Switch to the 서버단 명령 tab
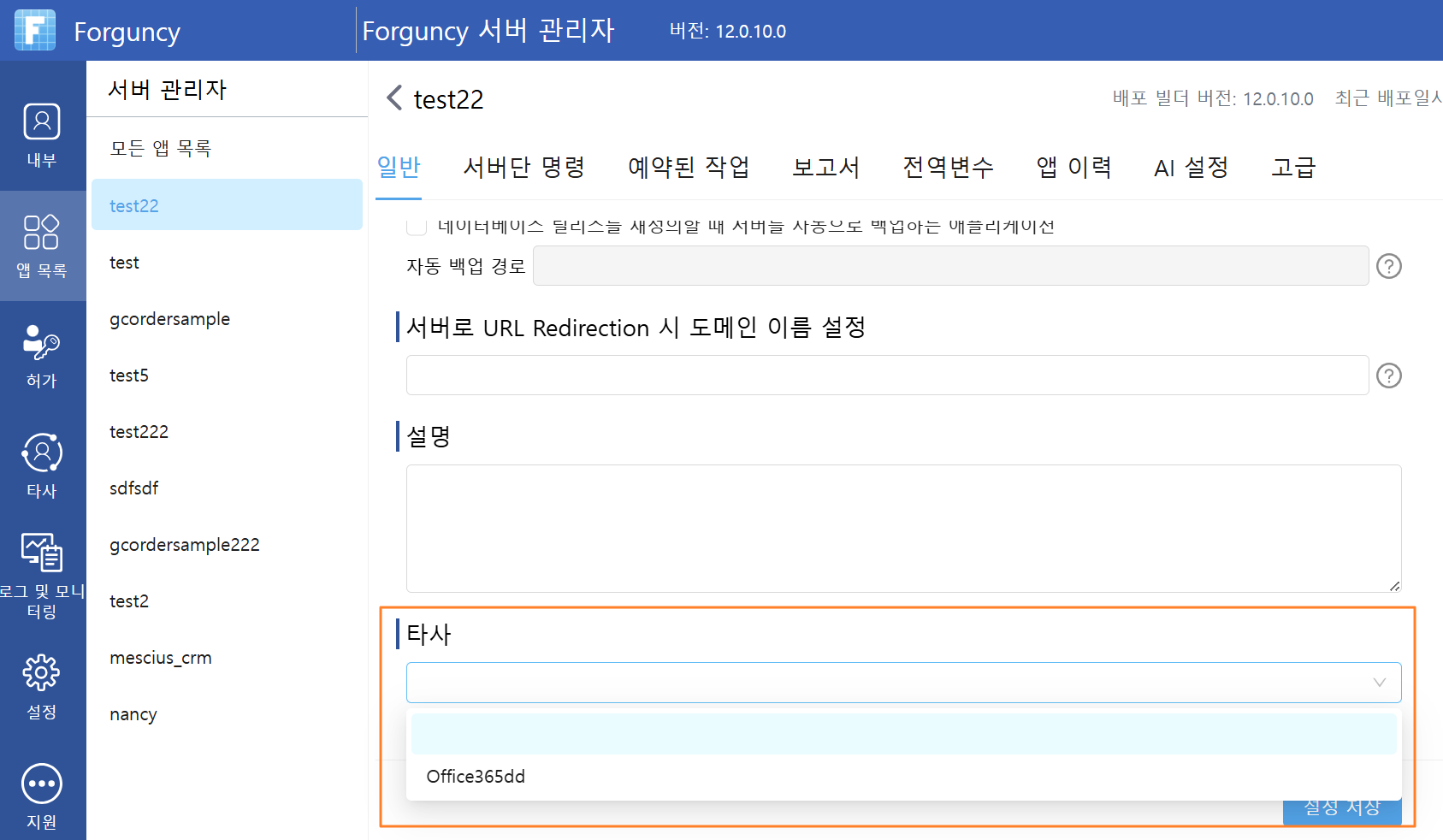The height and width of the screenshot is (840, 1443). point(523,167)
